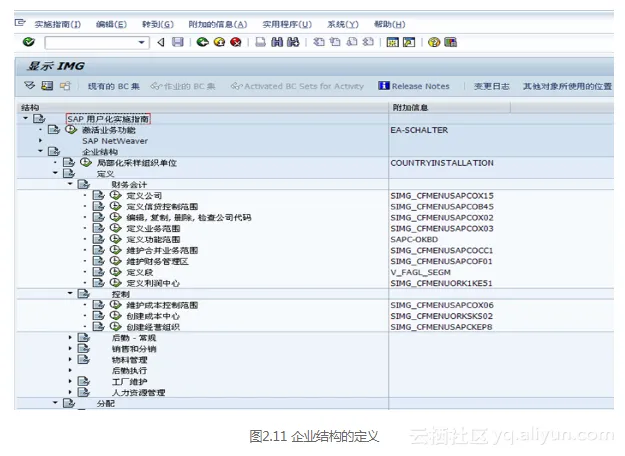This screenshot has height=456, width=625.
Task: Click the execute icon for 维护成本控制范围
Action: (x=116, y=305)
